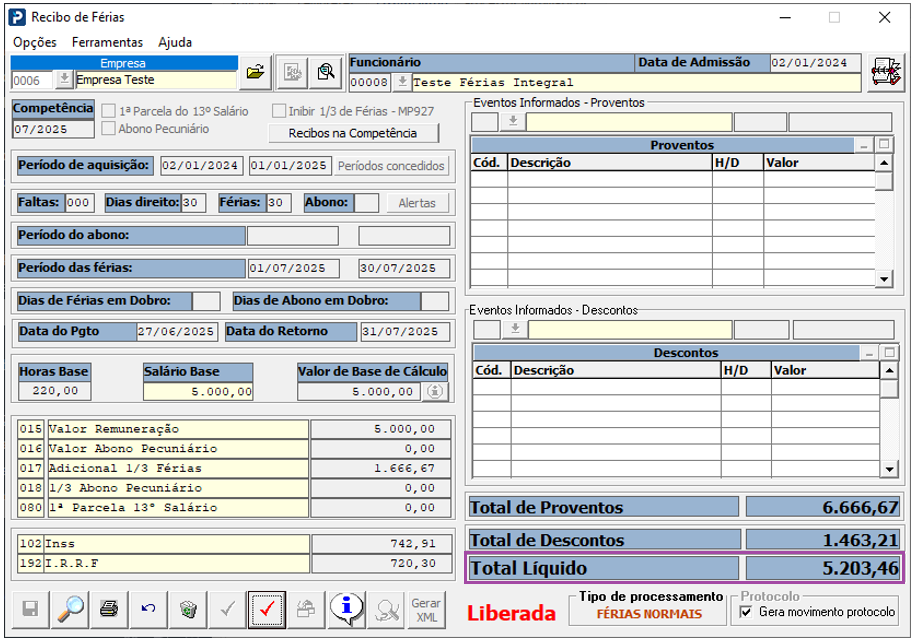Toggle the Gera movimento protocolo checkbox
Image resolution: width=915 pixels, height=643 pixels.
tap(745, 611)
